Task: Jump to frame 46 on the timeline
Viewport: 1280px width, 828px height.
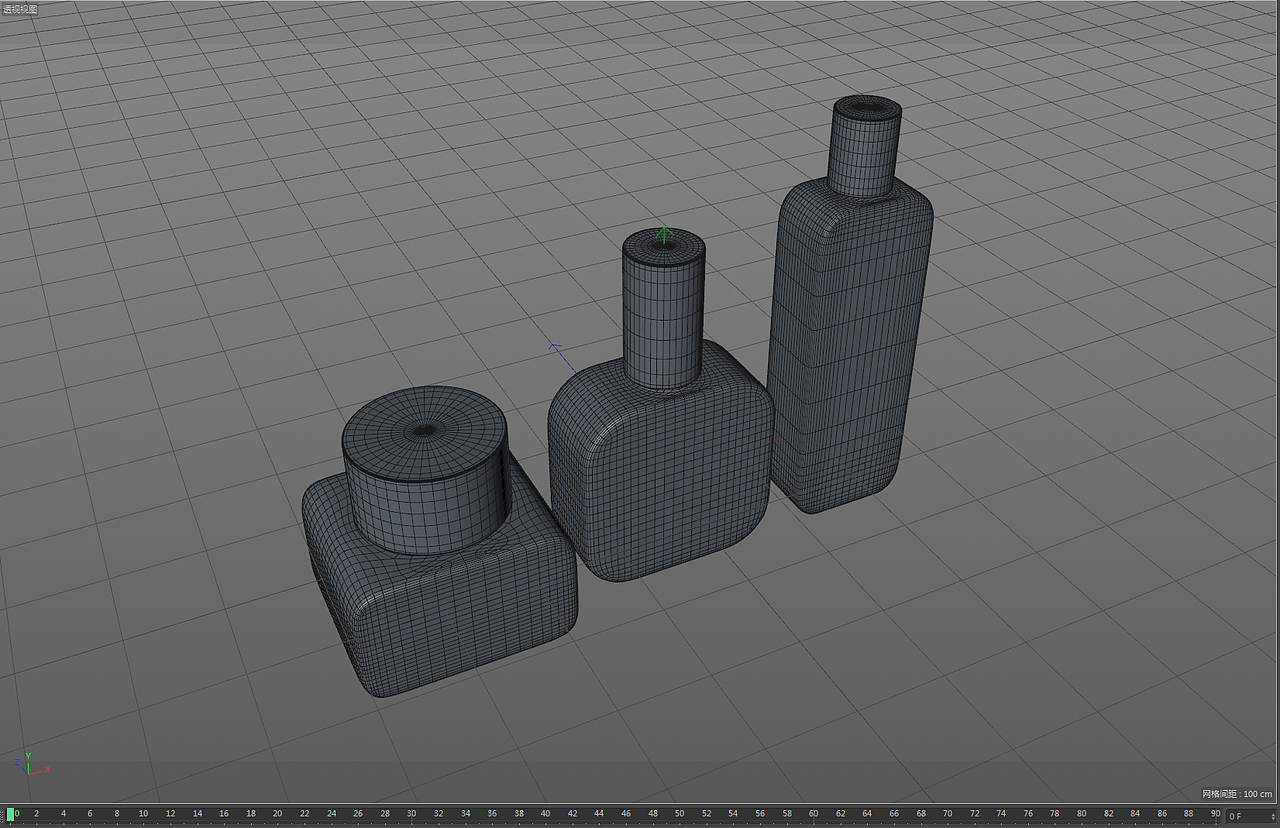Action: 626,814
